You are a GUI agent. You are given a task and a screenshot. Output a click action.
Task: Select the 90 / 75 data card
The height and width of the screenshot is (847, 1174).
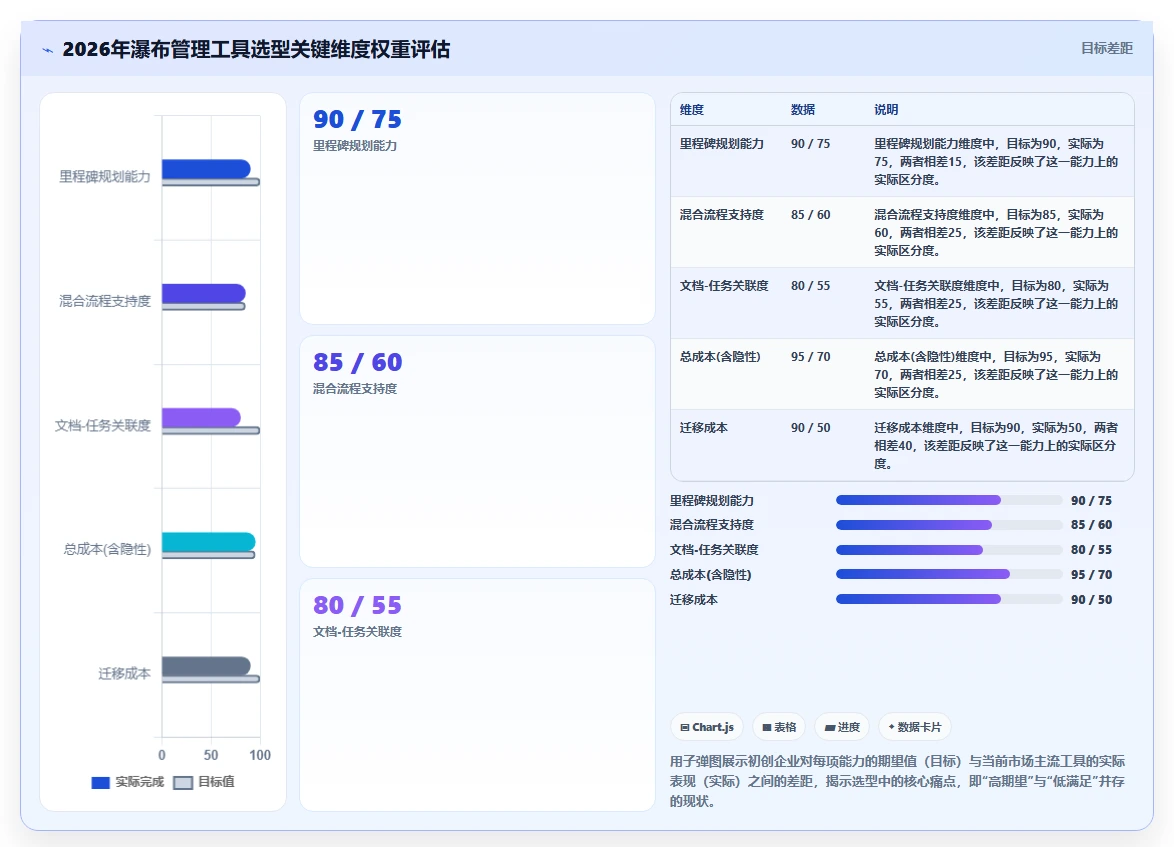tap(477, 208)
